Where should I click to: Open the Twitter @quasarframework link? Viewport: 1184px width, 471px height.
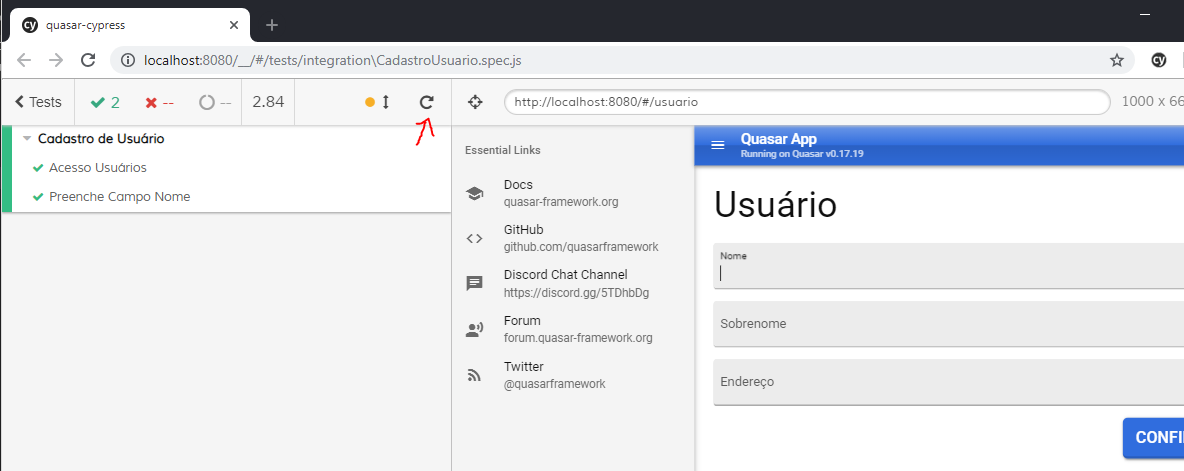pos(554,375)
